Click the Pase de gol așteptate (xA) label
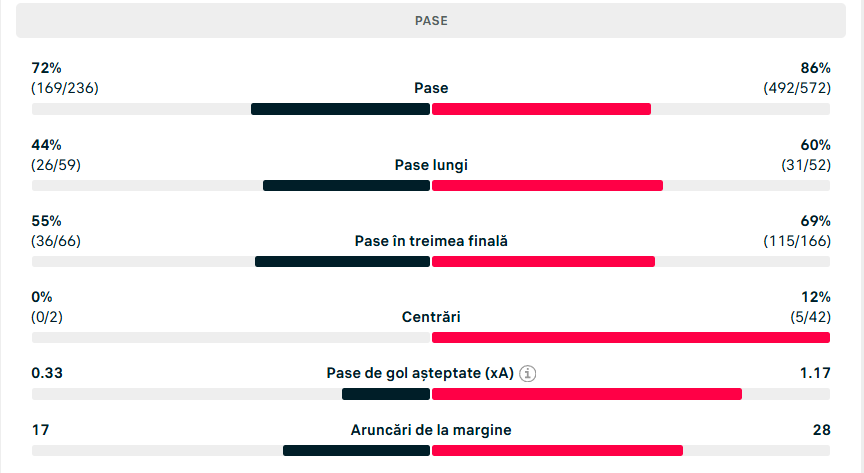The height and width of the screenshot is (473, 864). tap(420, 374)
